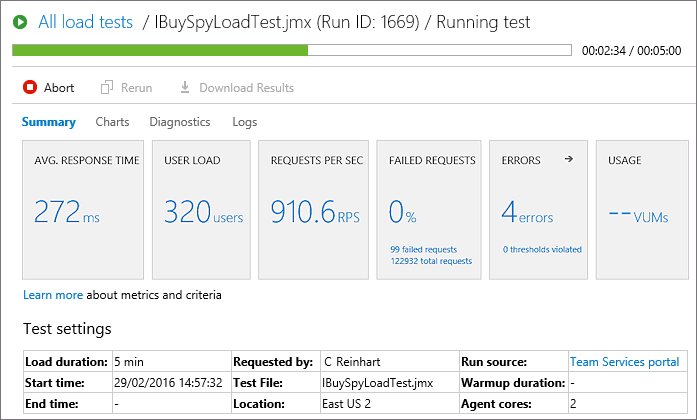Click the FAILED REQUESTS tile heading
This screenshot has height=420, width=697.
432,160
